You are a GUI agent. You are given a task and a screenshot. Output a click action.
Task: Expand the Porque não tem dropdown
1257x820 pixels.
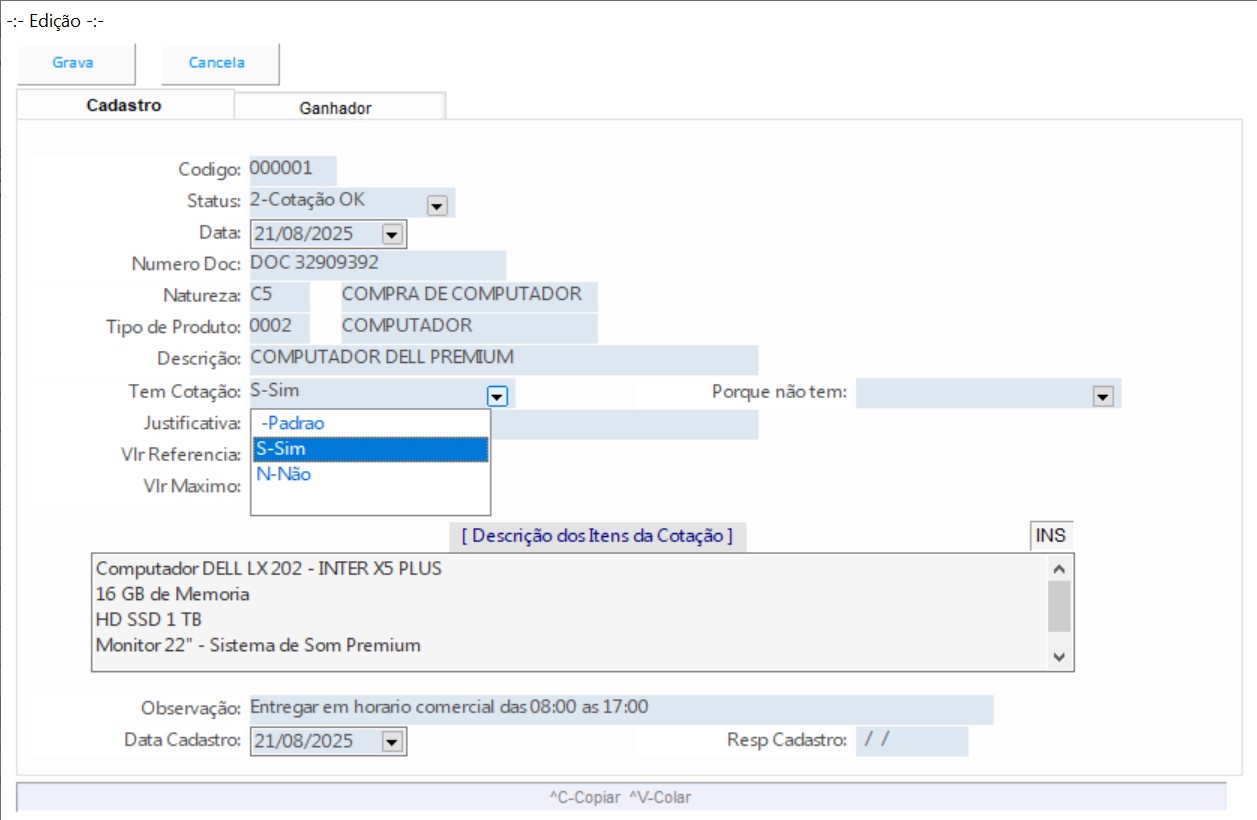pyautogui.click(x=1103, y=396)
